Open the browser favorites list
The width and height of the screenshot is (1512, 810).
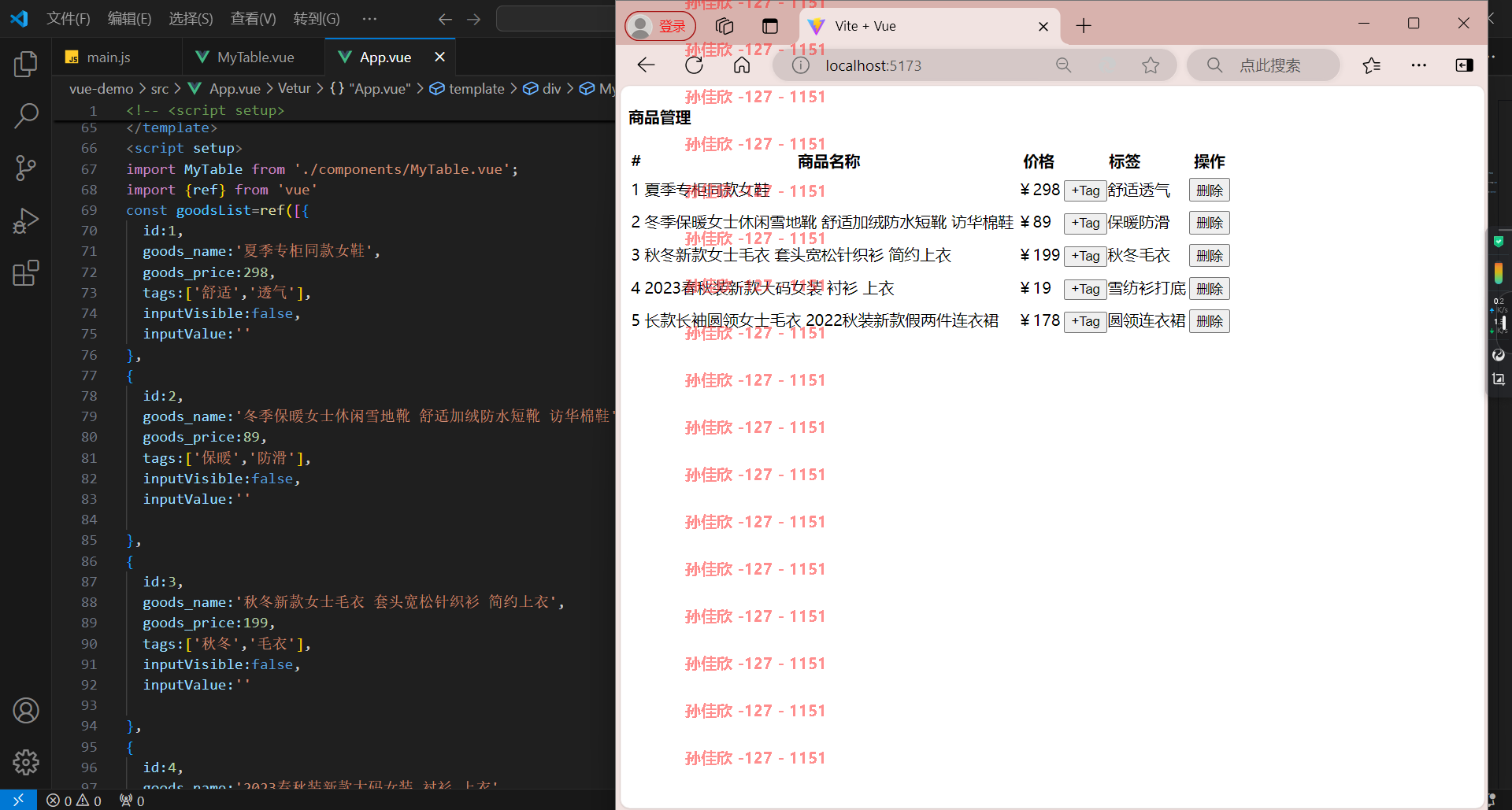click(1371, 65)
